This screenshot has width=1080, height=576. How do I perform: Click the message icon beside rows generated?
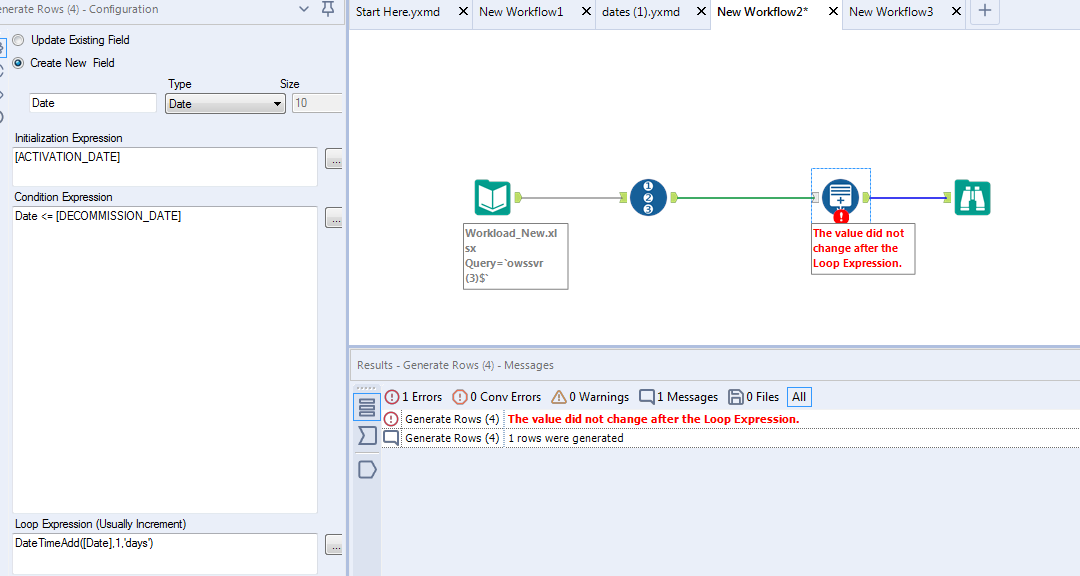point(391,438)
